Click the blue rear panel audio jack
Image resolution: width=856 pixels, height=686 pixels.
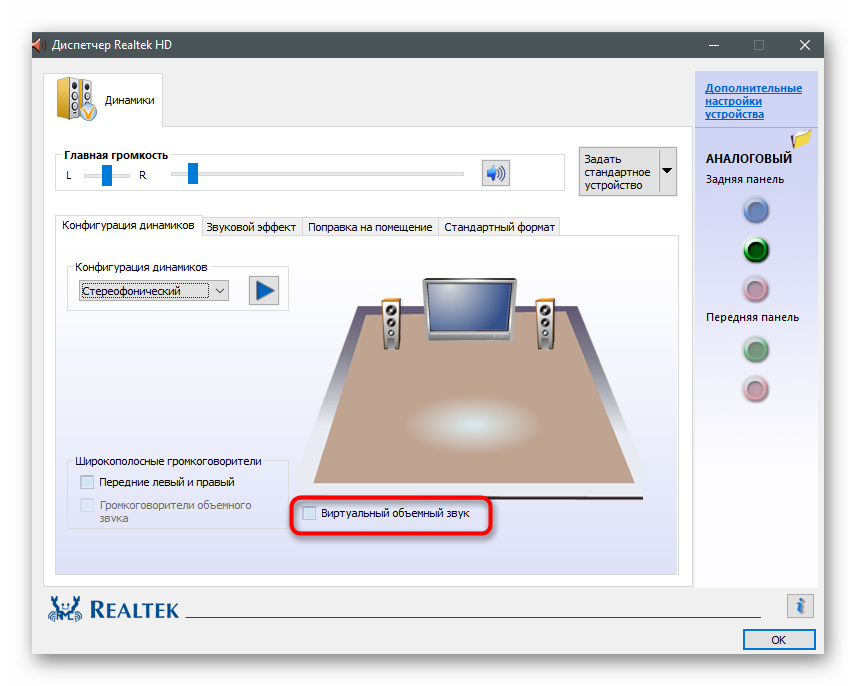click(756, 210)
